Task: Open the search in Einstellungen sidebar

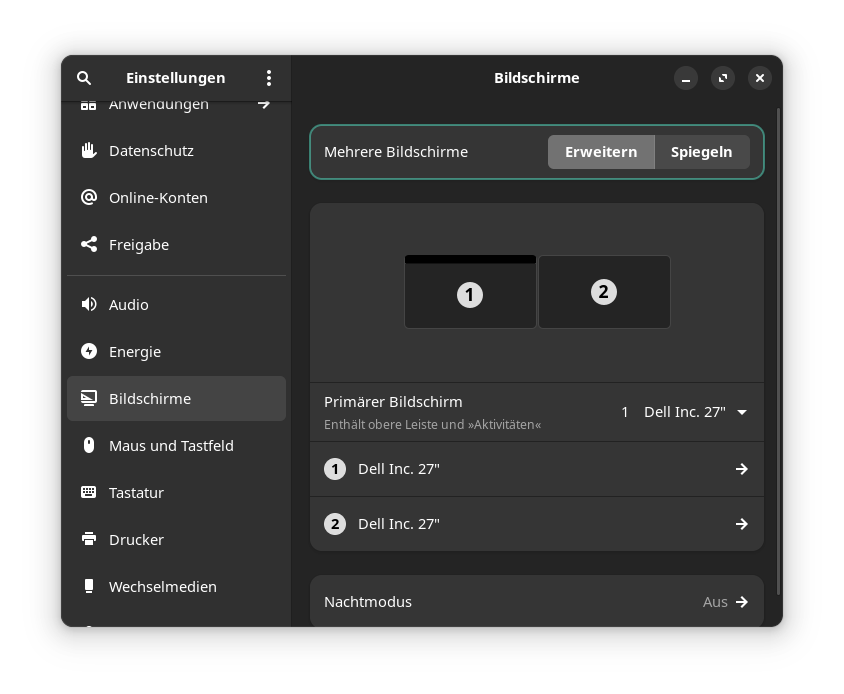Action: (84, 78)
